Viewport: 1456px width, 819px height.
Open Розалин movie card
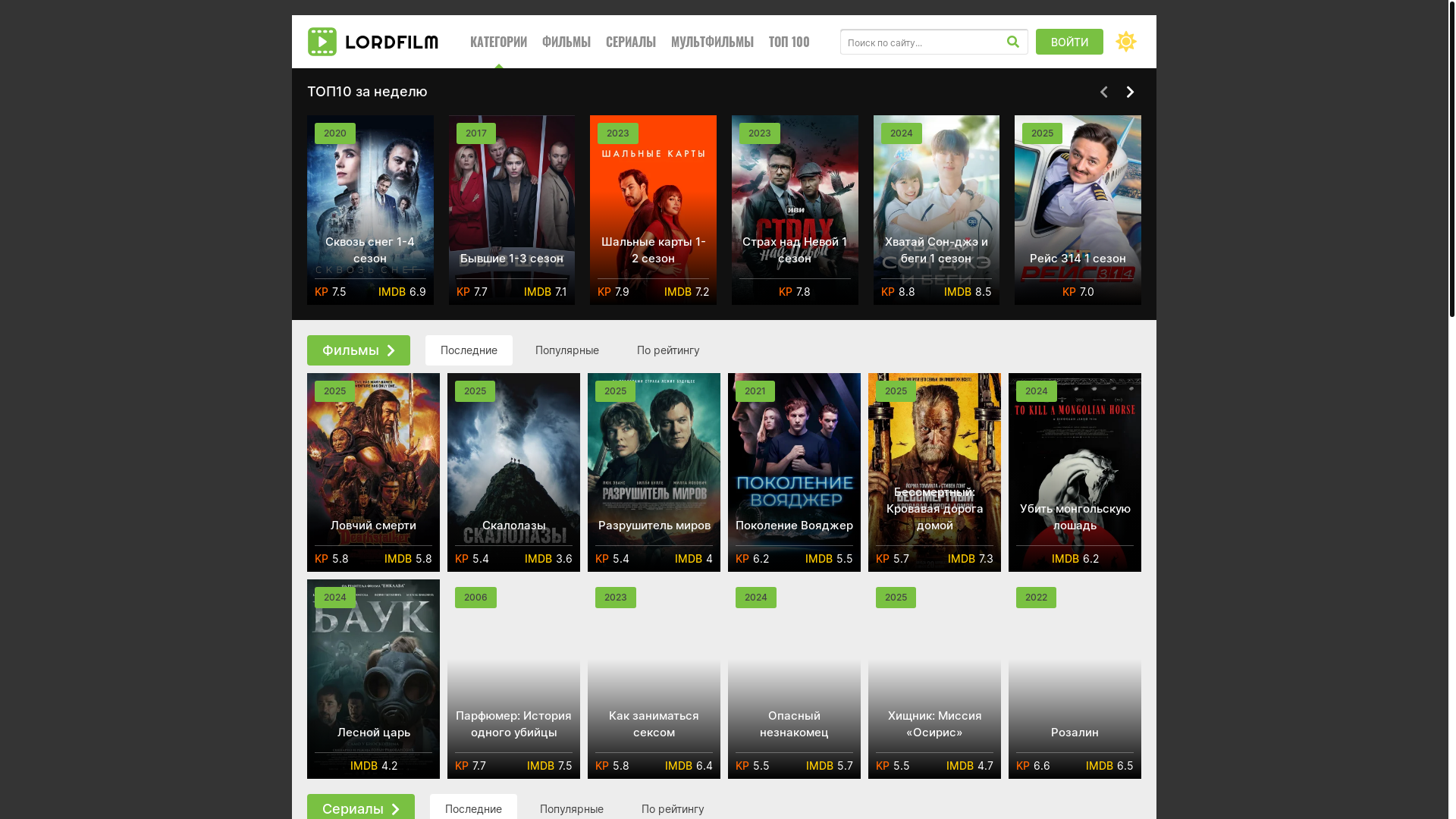(1075, 679)
